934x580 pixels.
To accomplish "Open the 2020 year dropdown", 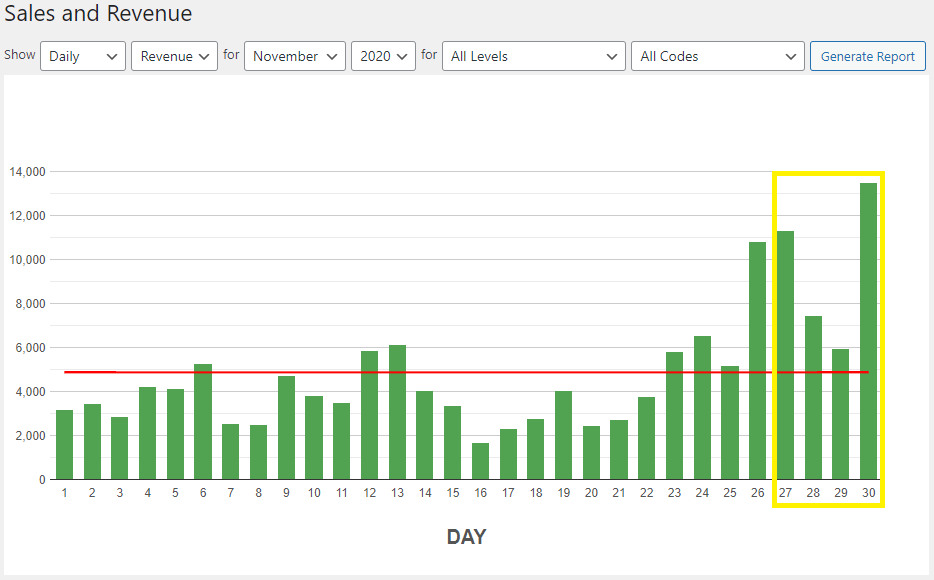I will click(383, 56).
